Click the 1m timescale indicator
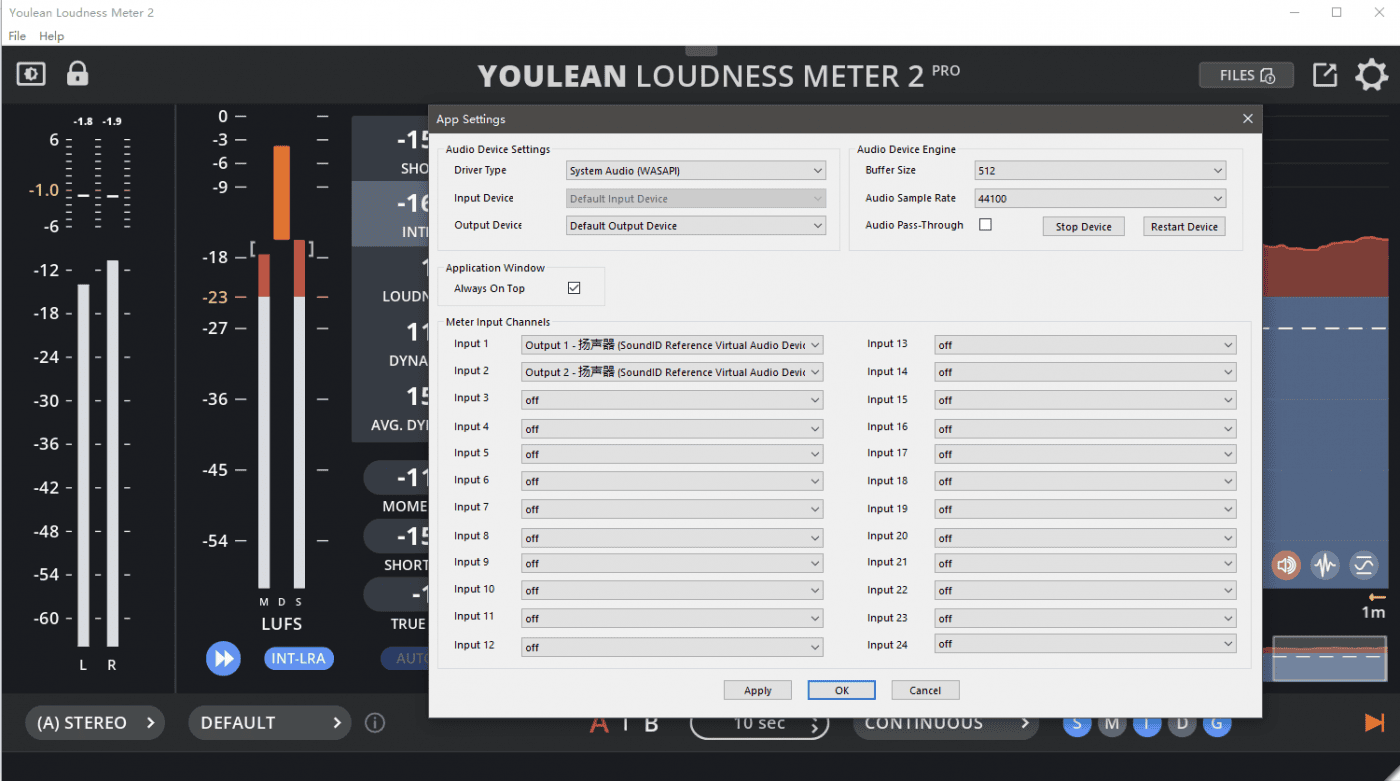This screenshot has width=1400, height=781. click(x=1374, y=612)
